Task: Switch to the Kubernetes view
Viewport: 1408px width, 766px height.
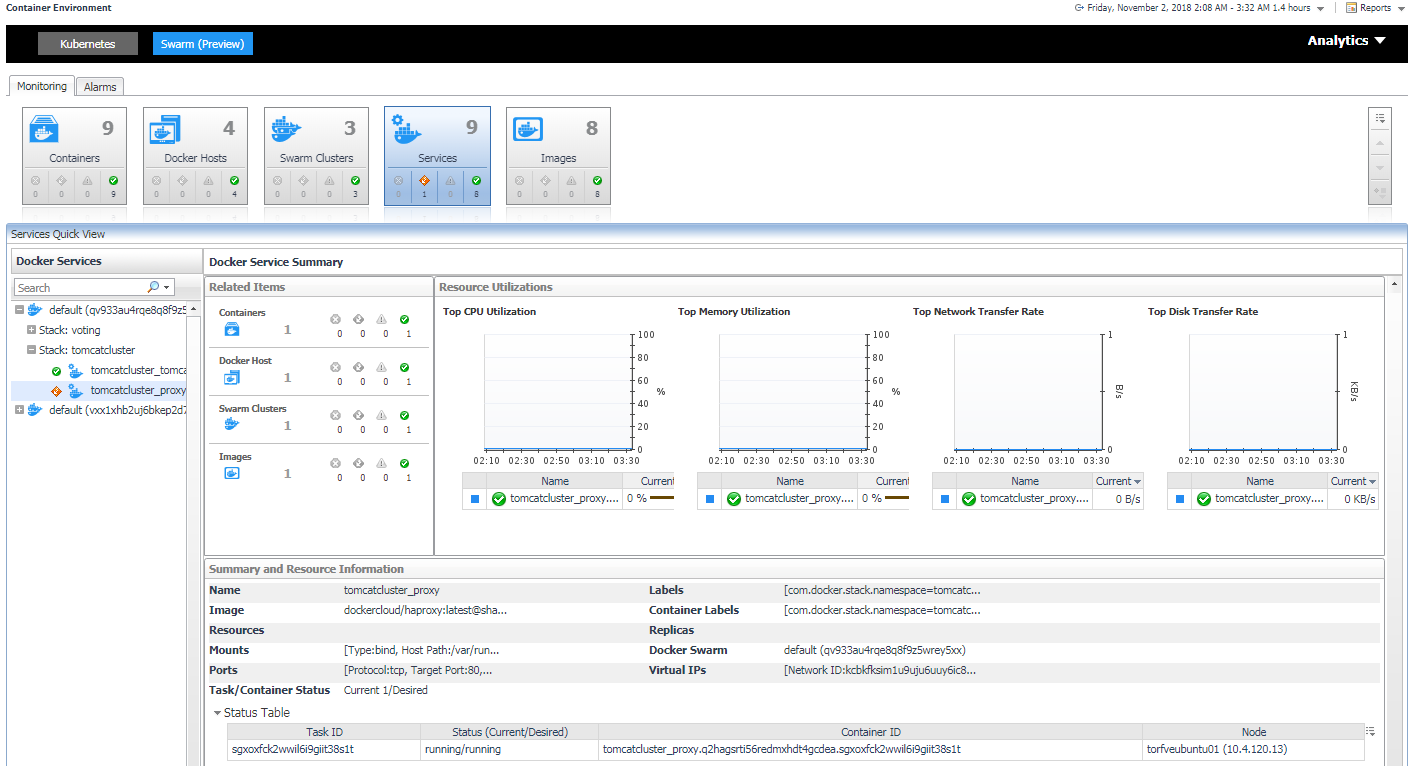Action: pyautogui.click(x=87, y=44)
